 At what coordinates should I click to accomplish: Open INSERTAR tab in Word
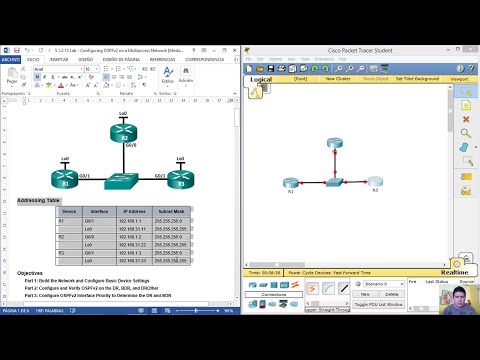[x=59, y=59]
